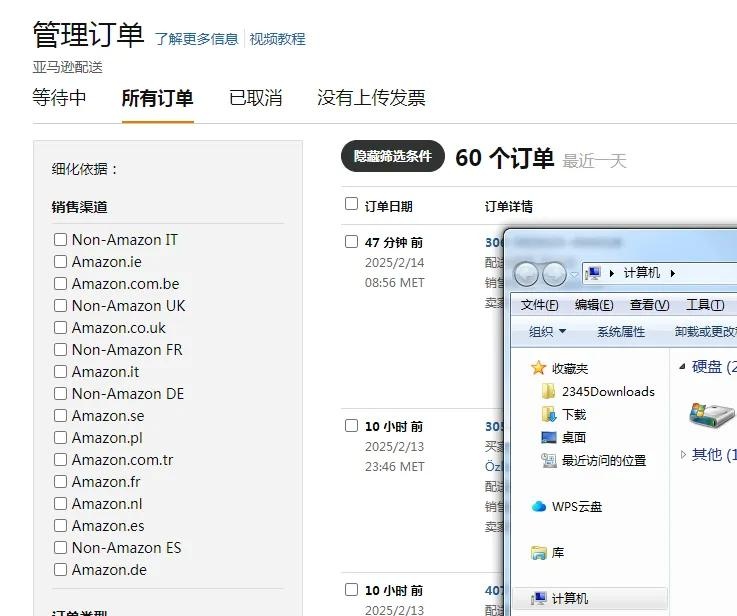Select 2345Downloads in favorites list

pyautogui.click(x=608, y=391)
